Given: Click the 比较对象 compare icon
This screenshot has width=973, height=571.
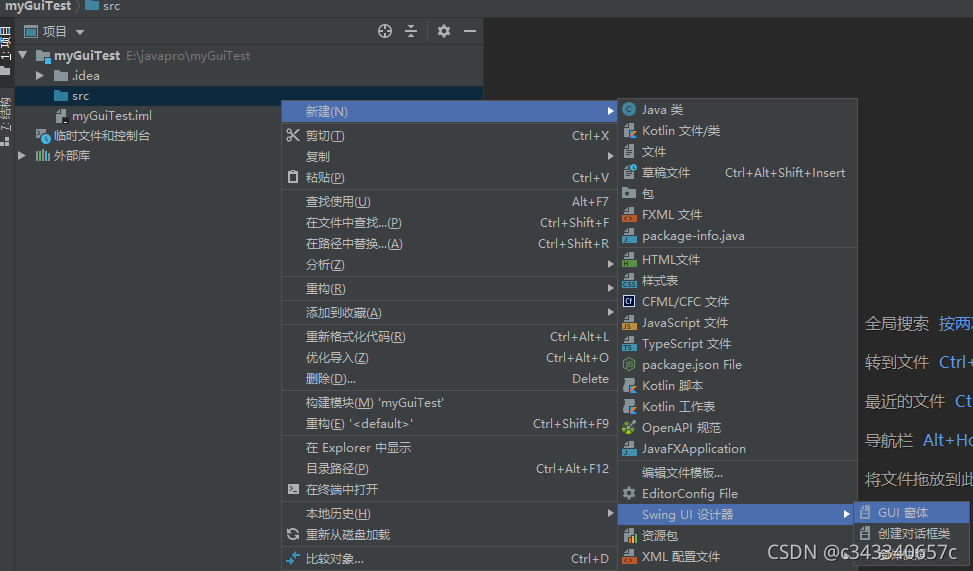Looking at the screenshot, I should tap(293, 559).
